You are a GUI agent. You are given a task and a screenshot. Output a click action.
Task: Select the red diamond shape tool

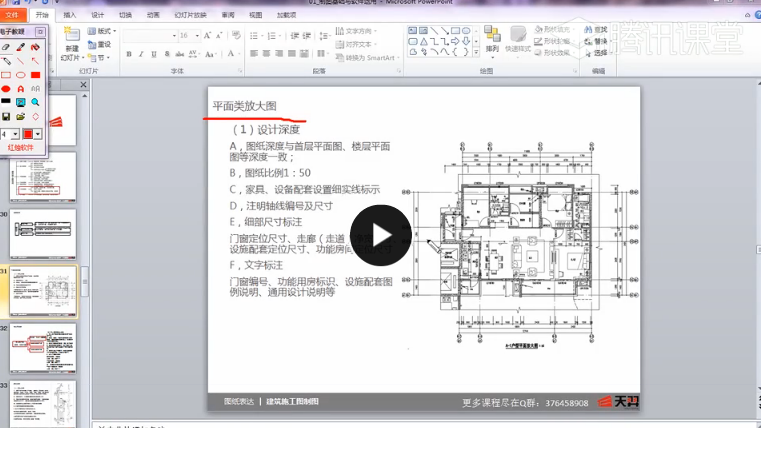[35, 117]
